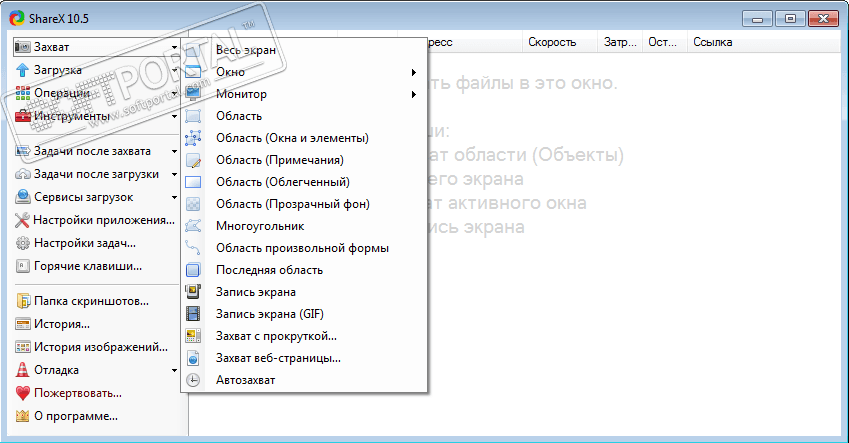Click the История icon in sidebar
Image resolution: width=849 pixels, height=443 pixels.
[23, 324]
